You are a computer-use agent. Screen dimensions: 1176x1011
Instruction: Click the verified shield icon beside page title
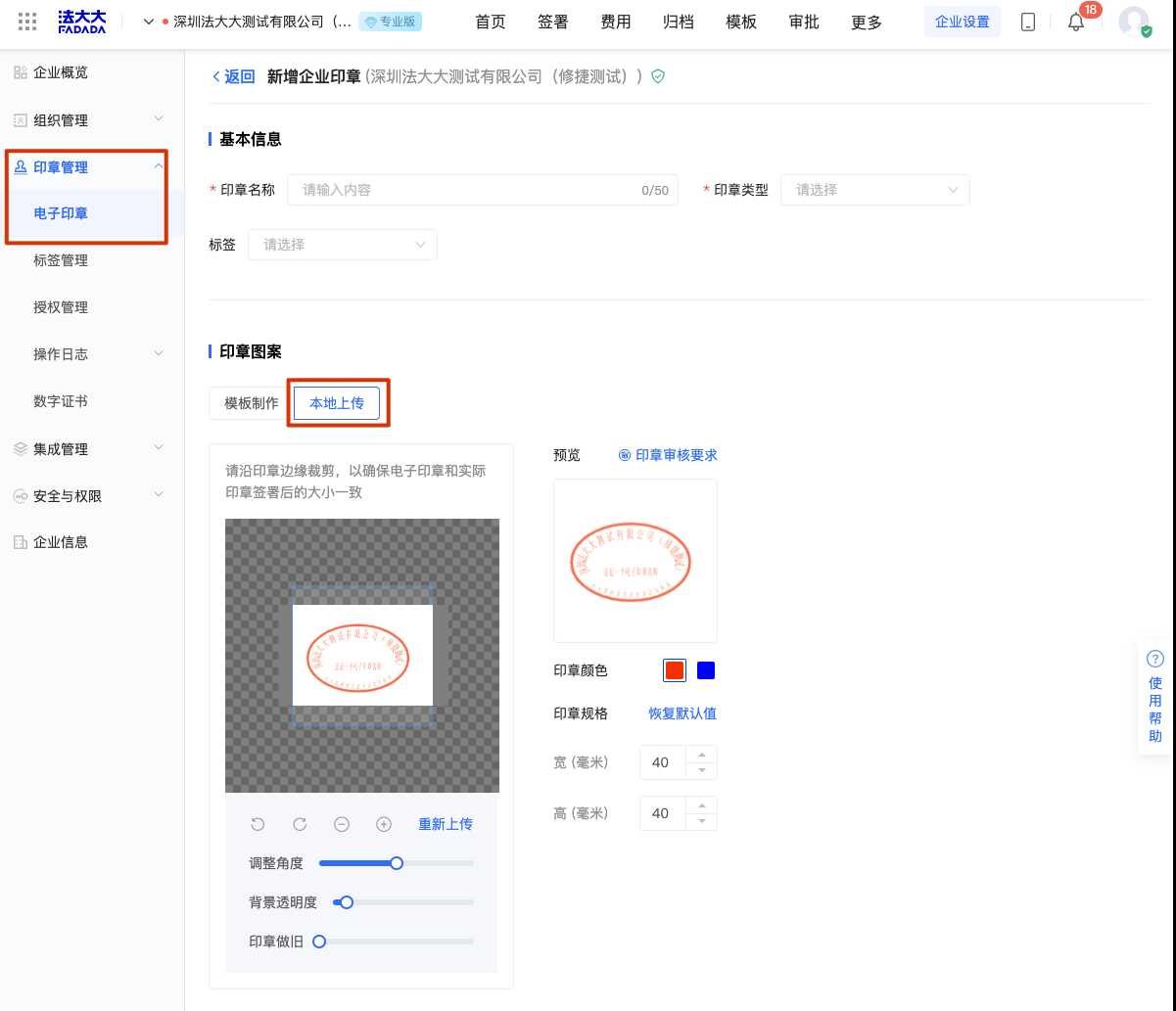(x=658, y=76)
